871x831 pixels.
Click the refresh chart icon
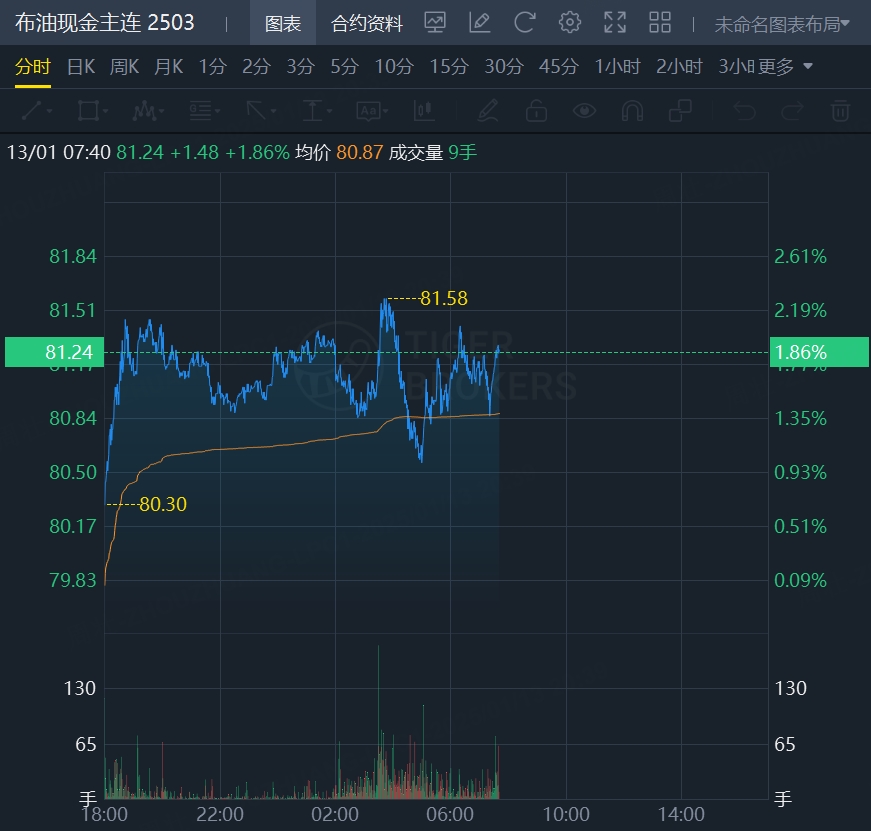point(524,22)
